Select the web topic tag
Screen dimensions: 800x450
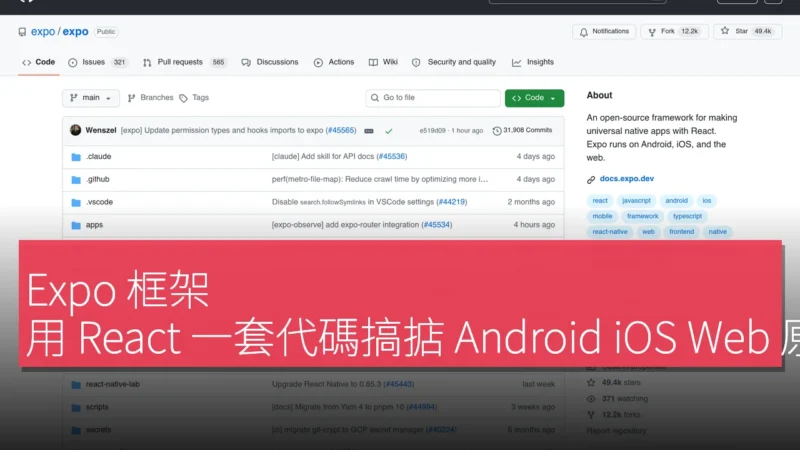click(648, 232)
